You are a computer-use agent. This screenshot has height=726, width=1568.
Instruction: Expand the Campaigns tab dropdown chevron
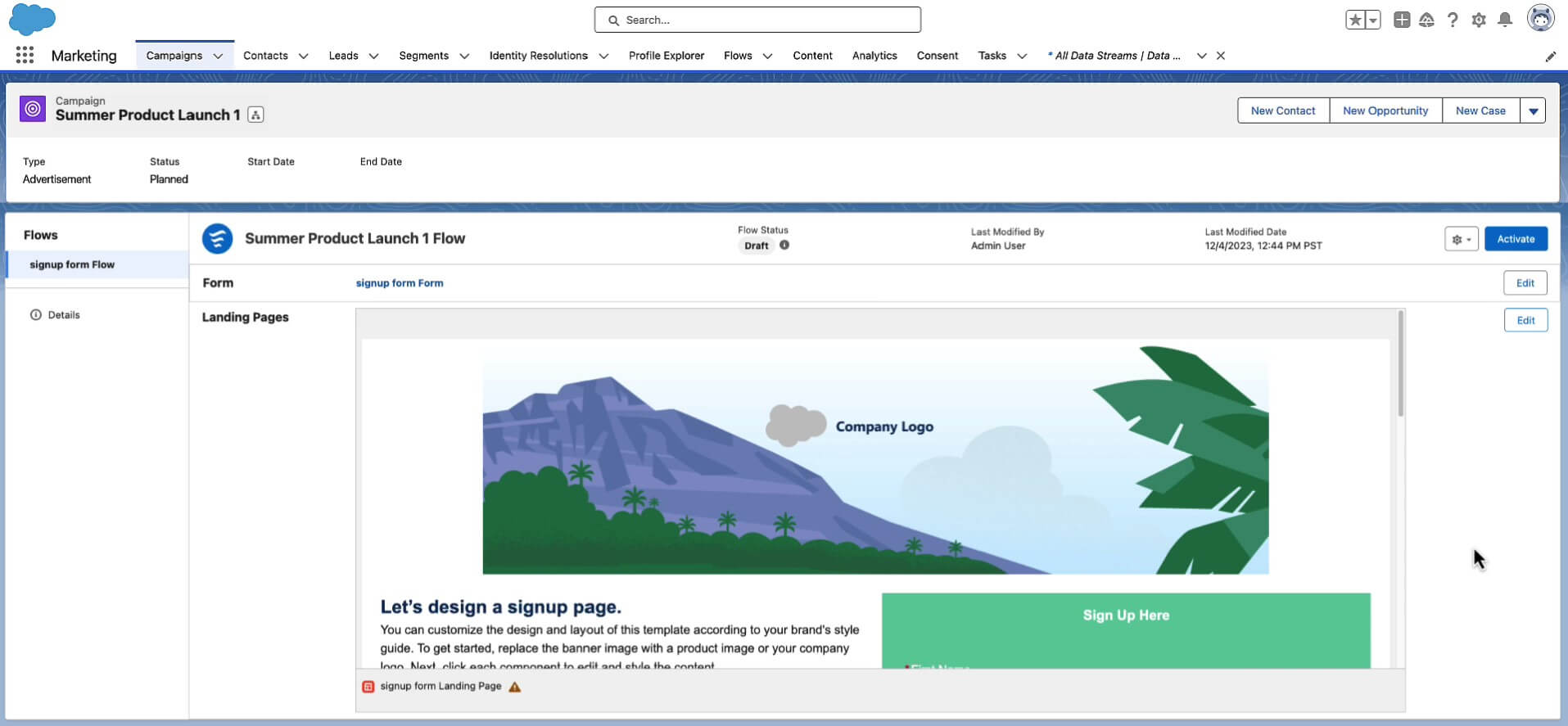[x=218, y=56]
